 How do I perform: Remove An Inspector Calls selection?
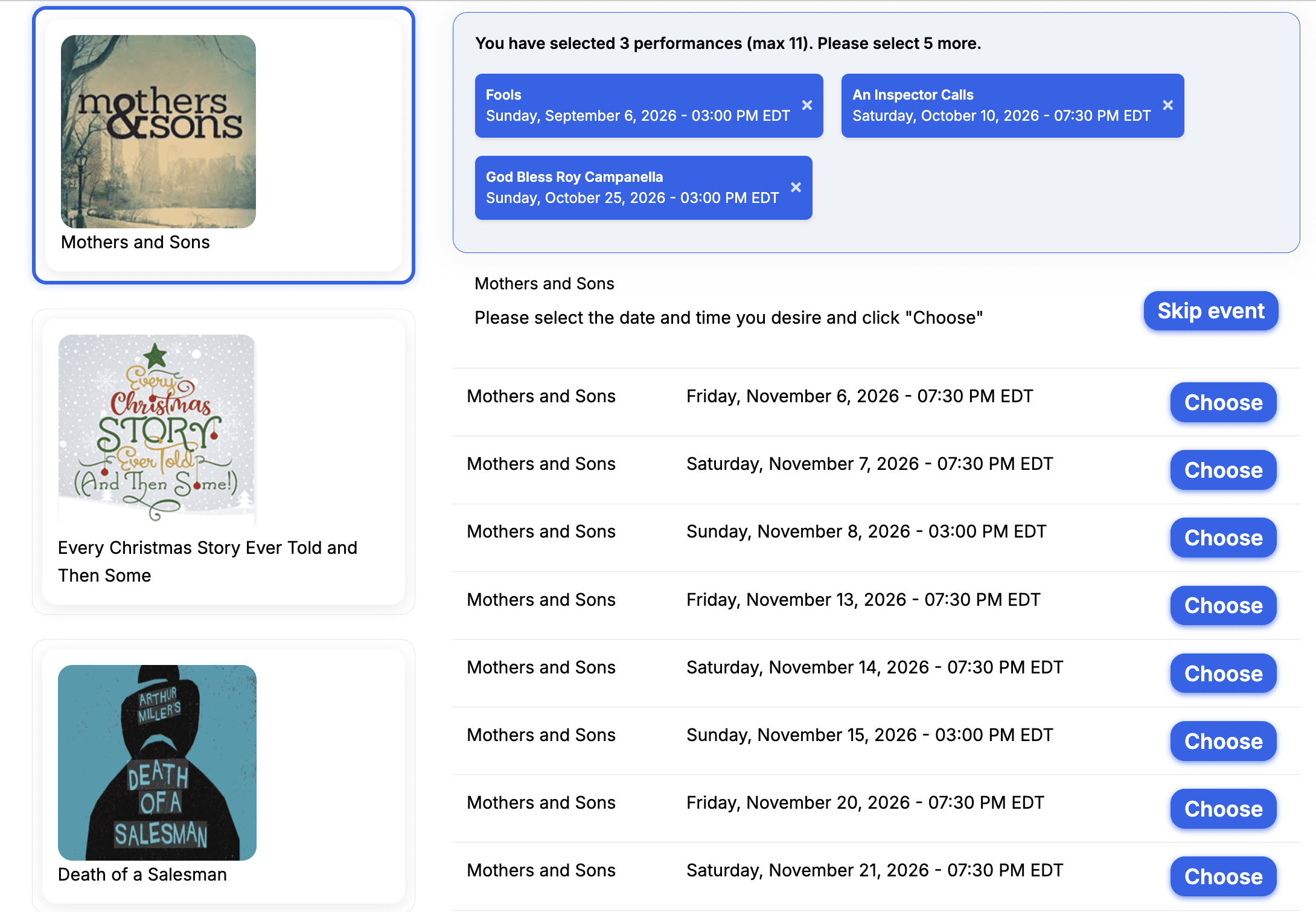1167,105
